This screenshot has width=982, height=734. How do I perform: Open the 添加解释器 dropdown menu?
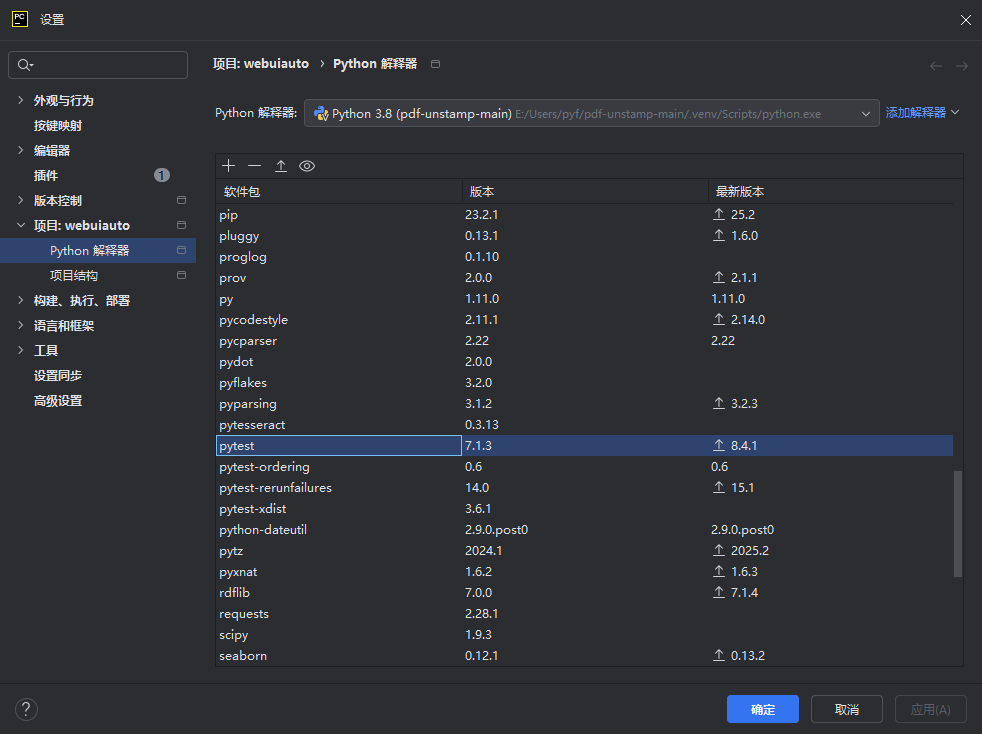coord(922,113)
